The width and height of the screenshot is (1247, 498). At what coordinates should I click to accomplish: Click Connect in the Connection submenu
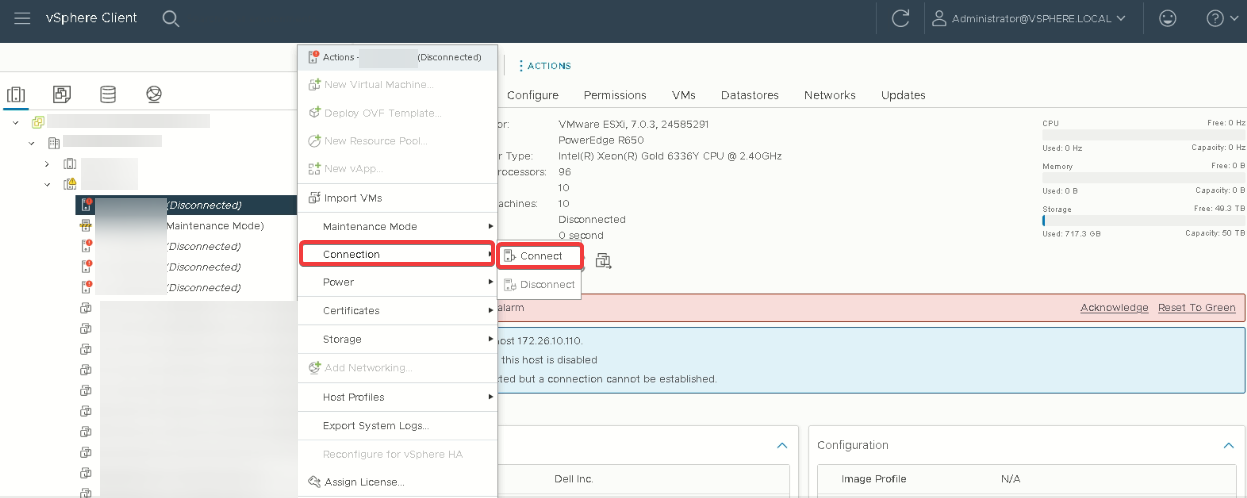(539, 256)
